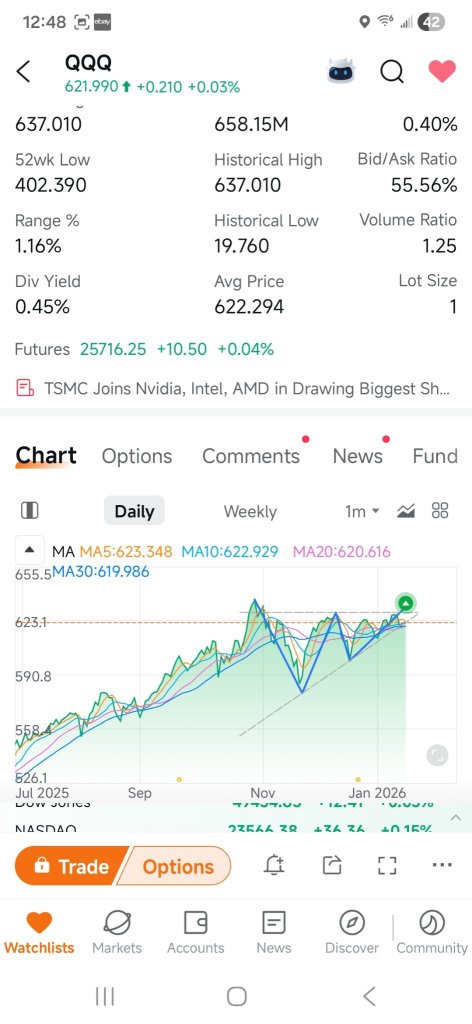Open search with the magnifier icon
This screenshot has width=472, height=1024.
coord(392,72)
